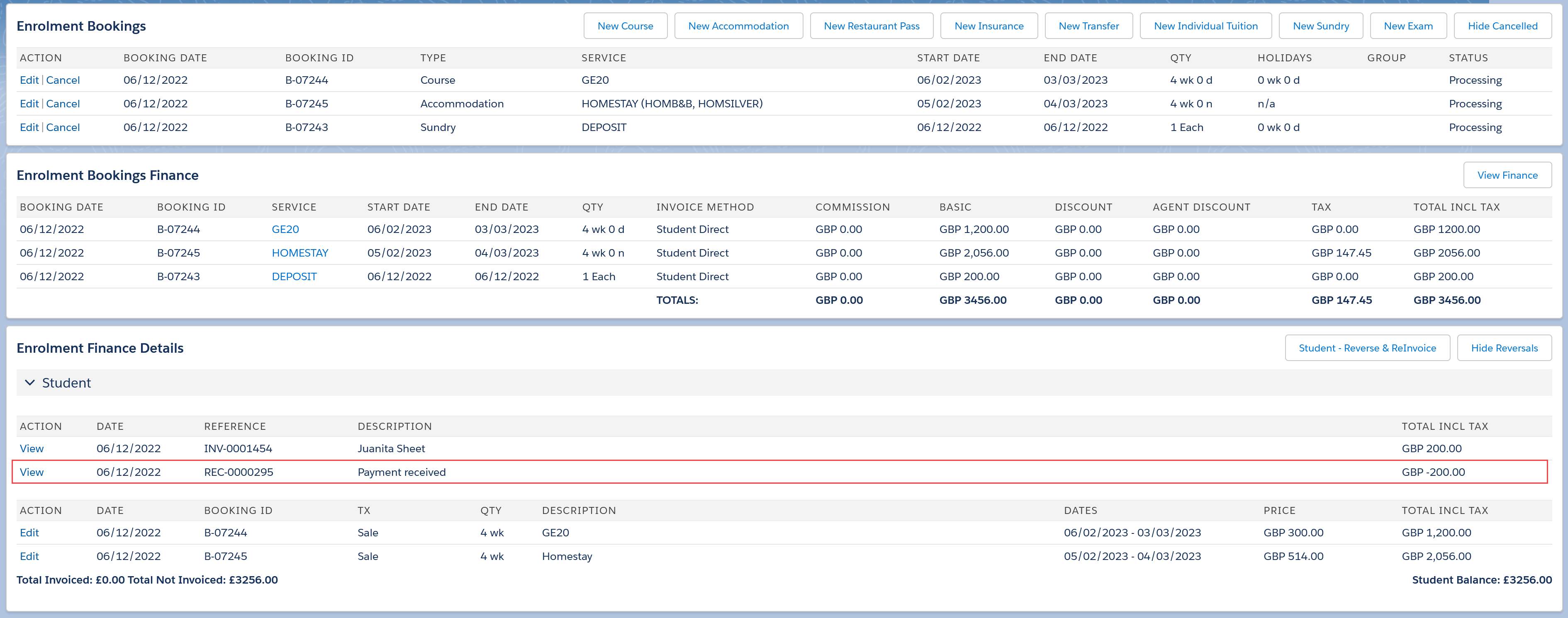Viewport: 1568px width, 618px height.
Task: Click New Accommodation button
Action: click(738, 26)
